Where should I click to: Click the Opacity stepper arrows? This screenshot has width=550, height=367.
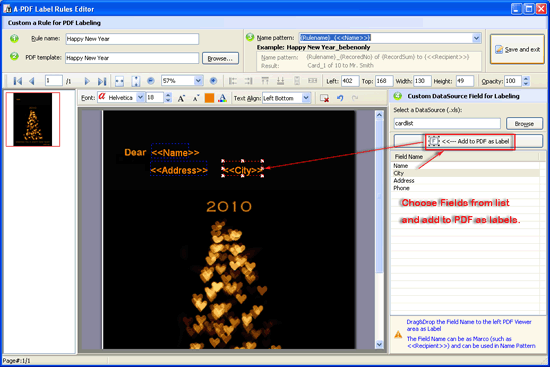point(525,81)
